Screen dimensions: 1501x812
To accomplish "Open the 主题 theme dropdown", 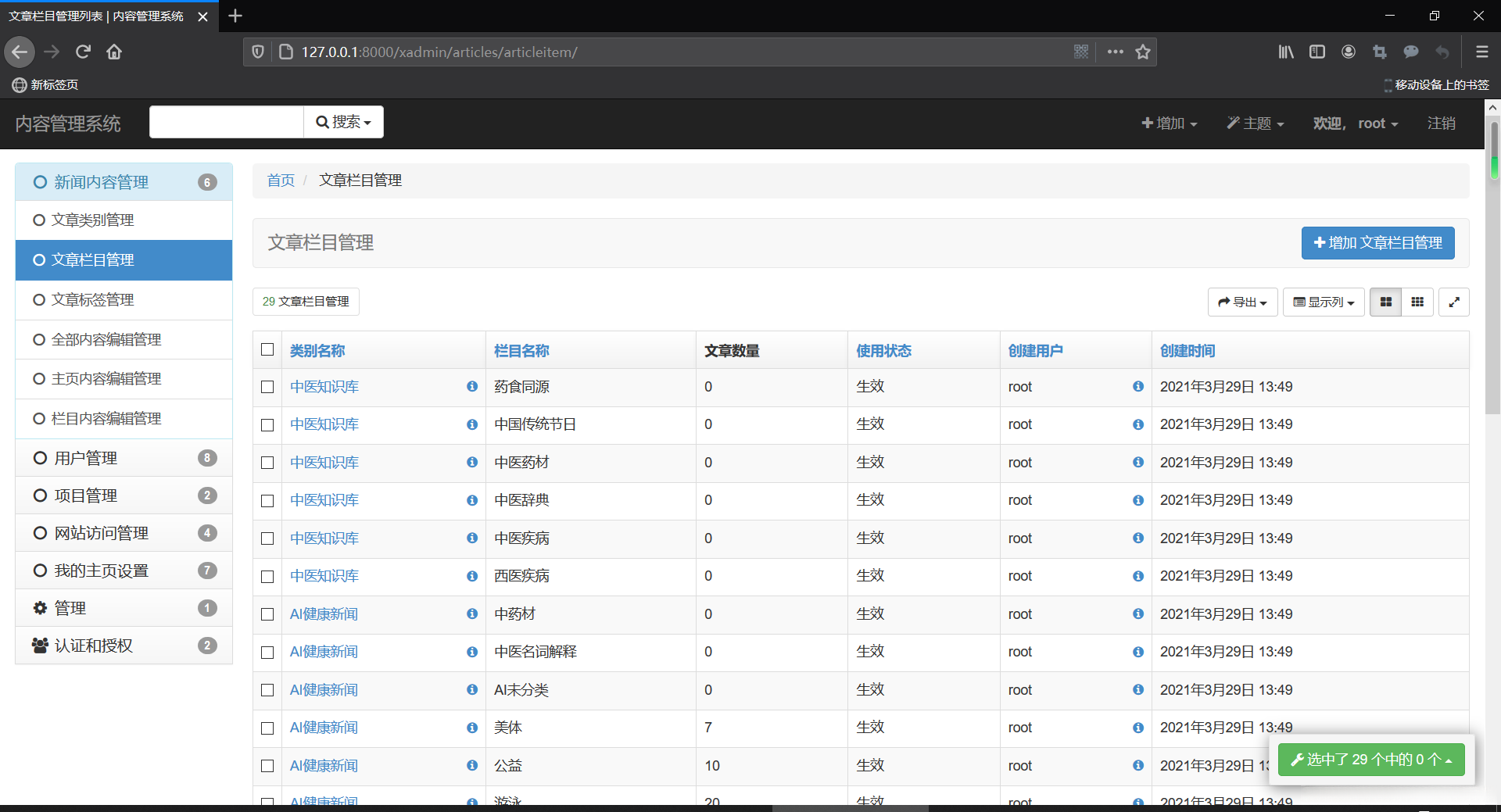I will pyautogui.click(x=1255, y=123).
